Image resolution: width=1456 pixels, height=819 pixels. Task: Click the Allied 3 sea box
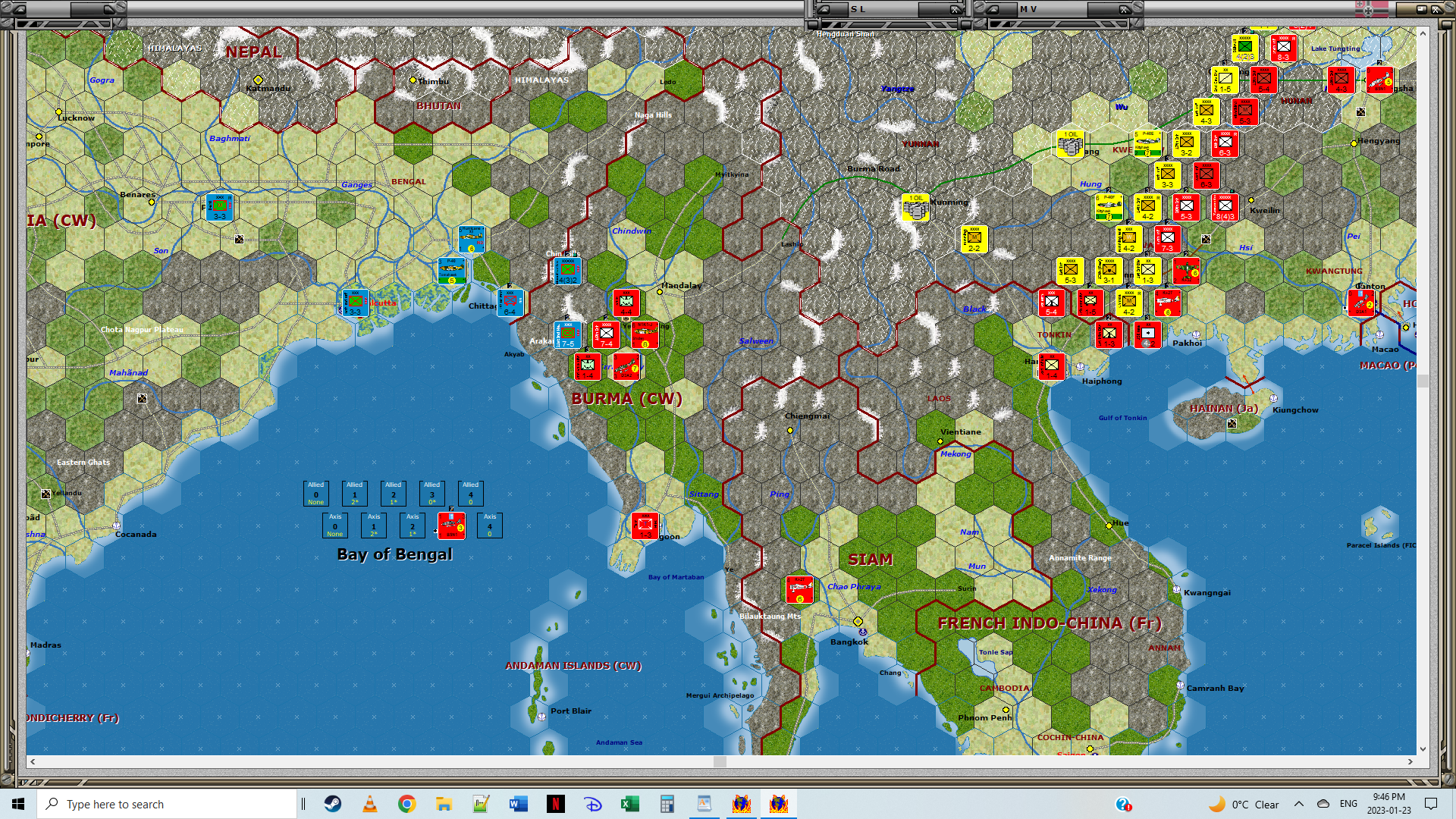click(431, 493)
